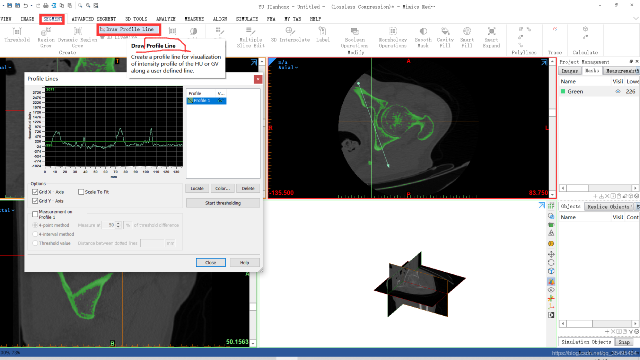This screenshot has height=360, width=640.
Task: Click Profile 1 color swatch in list
Action: 190,100
